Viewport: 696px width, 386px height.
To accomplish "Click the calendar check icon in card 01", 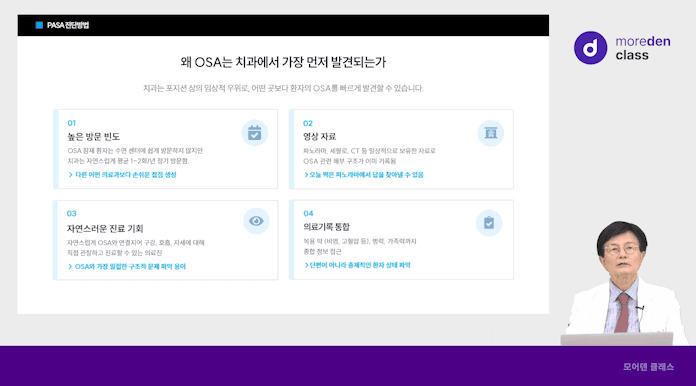I will click(x=255, y=133).
